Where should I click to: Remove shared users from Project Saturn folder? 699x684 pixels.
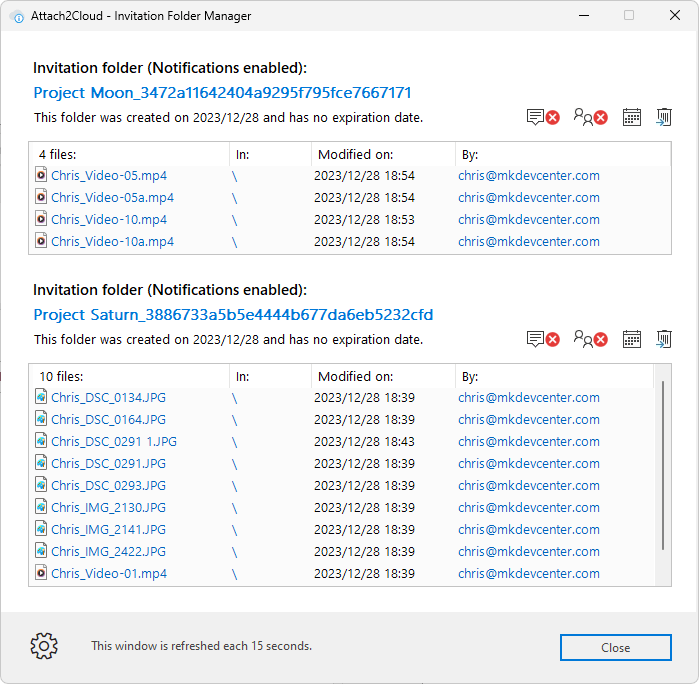coord(590,339)
